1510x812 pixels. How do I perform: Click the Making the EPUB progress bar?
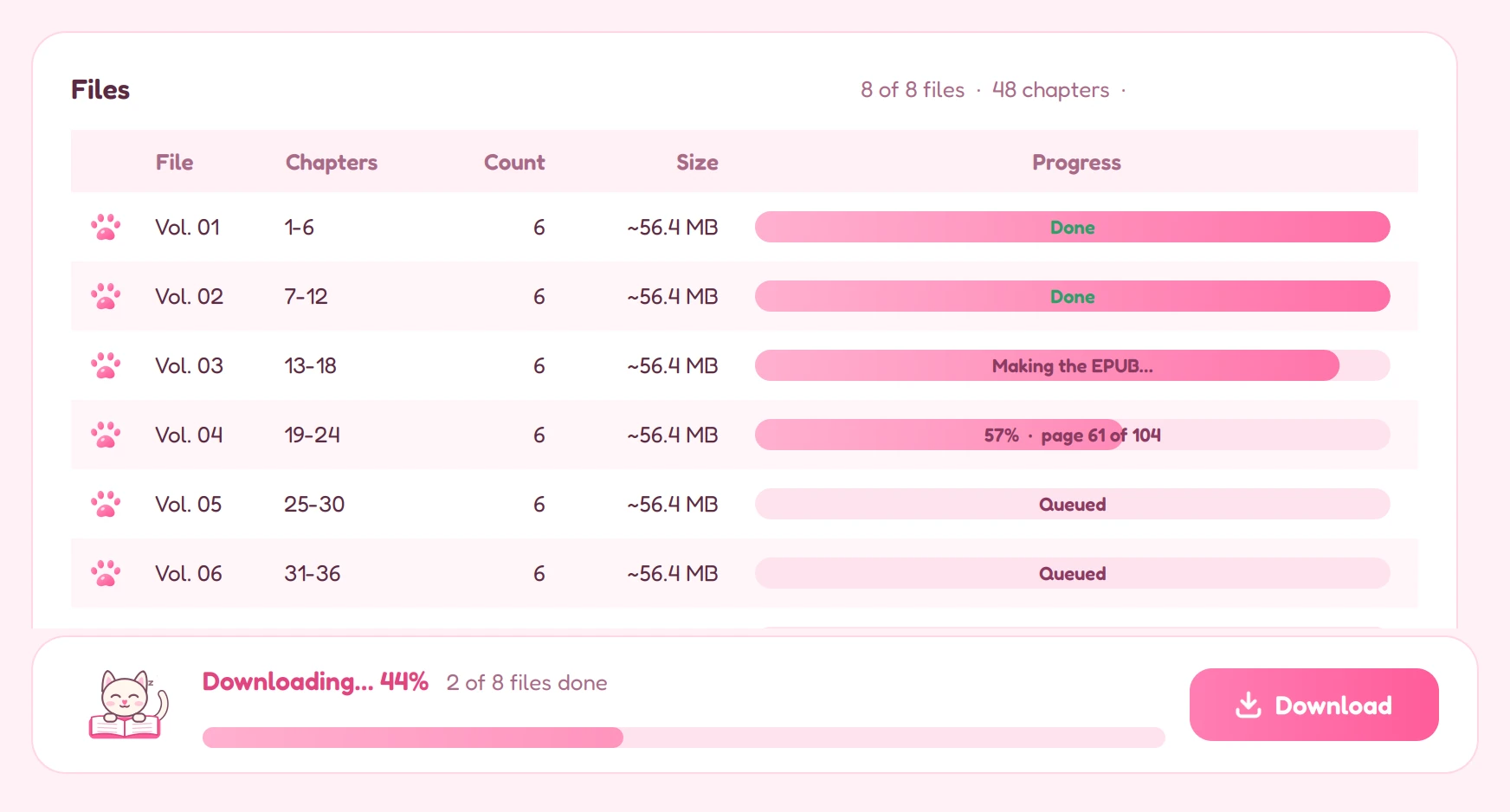point(1072,365)
